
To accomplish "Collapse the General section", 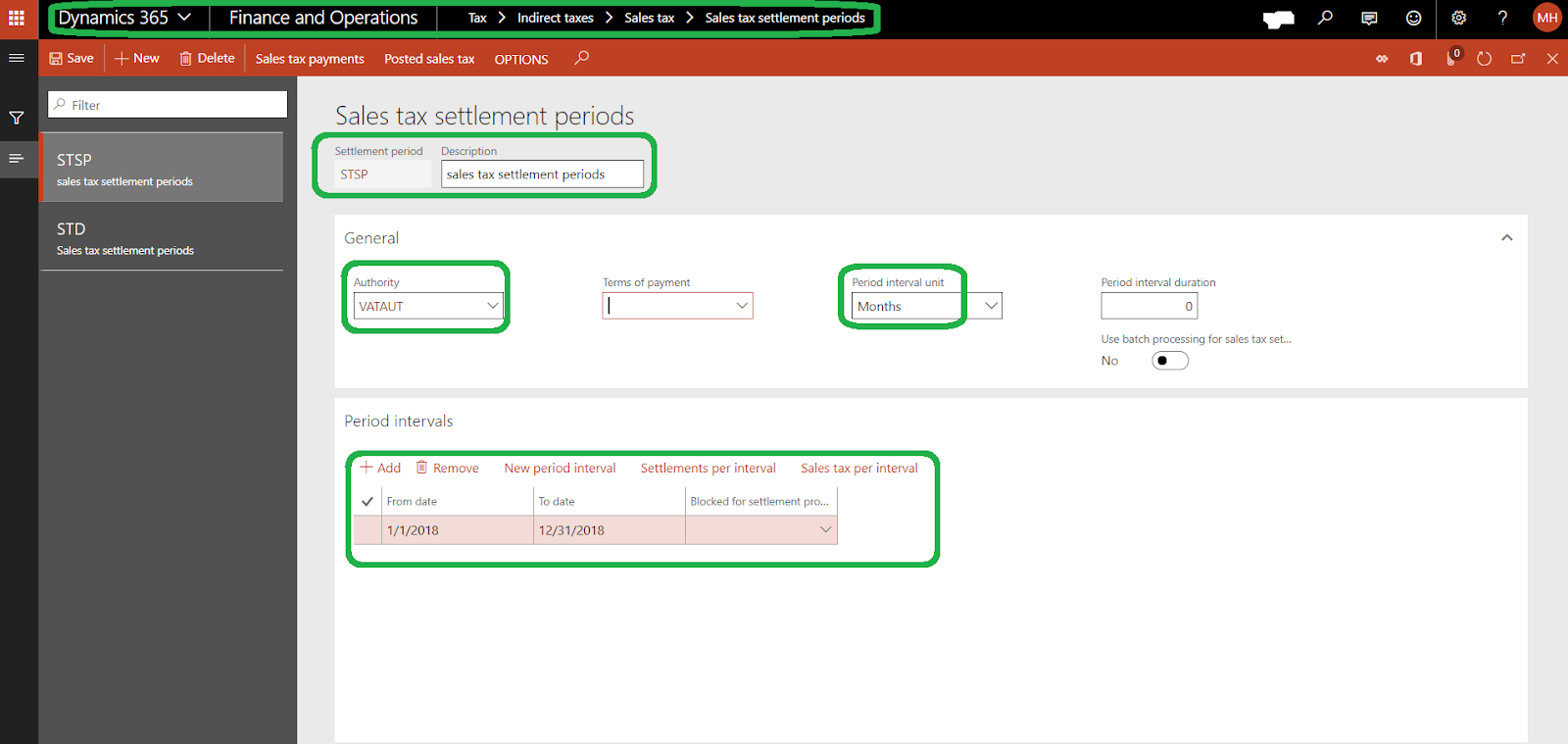I will [x=1507, y=237].
